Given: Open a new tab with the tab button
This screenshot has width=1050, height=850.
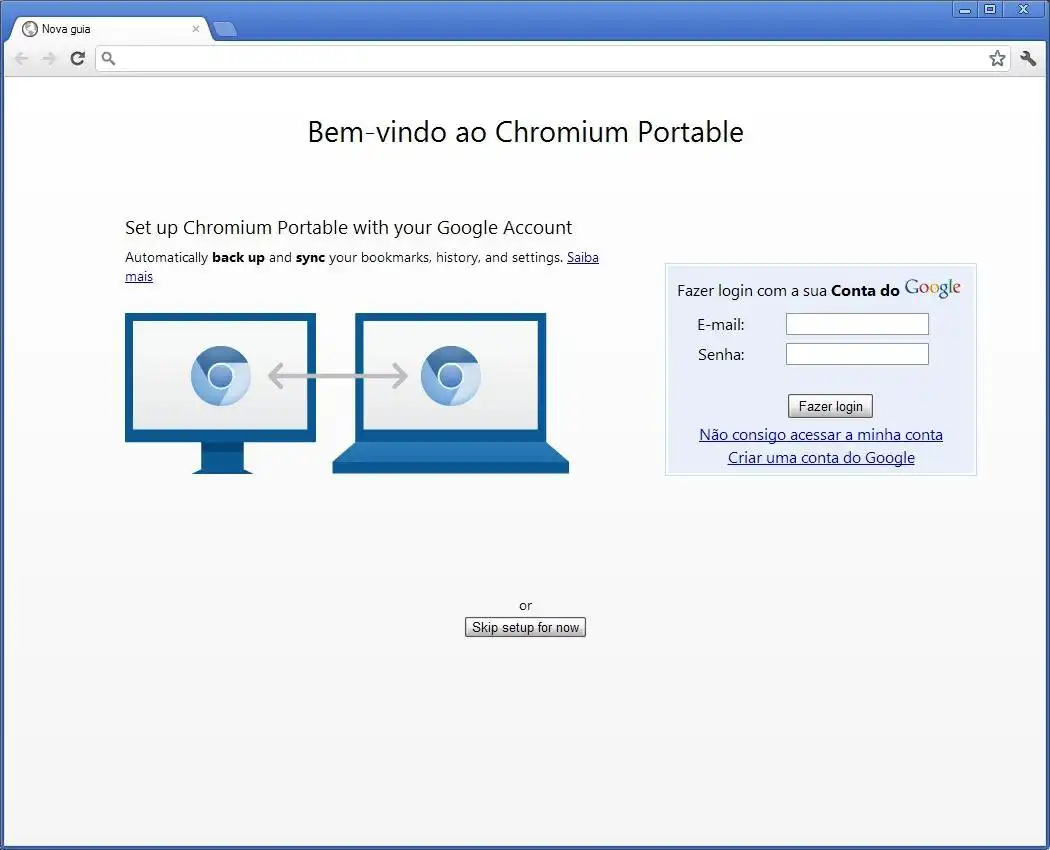Looking at the screenshot, I should tap(225, 29).
